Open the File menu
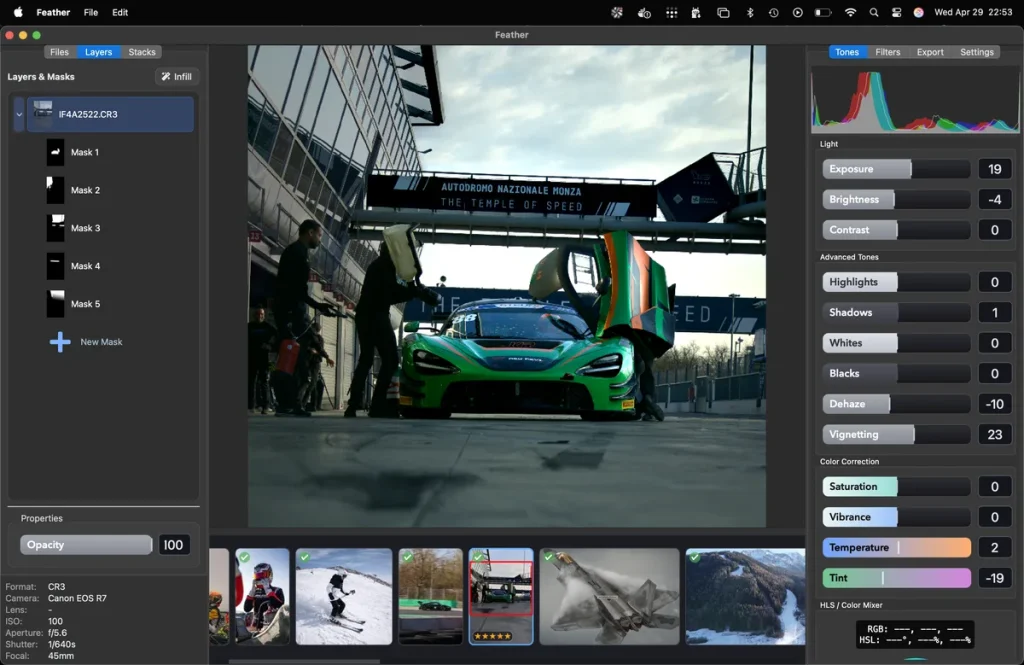The height and width of the screenshot is (665, 1024). pos(91,12)
